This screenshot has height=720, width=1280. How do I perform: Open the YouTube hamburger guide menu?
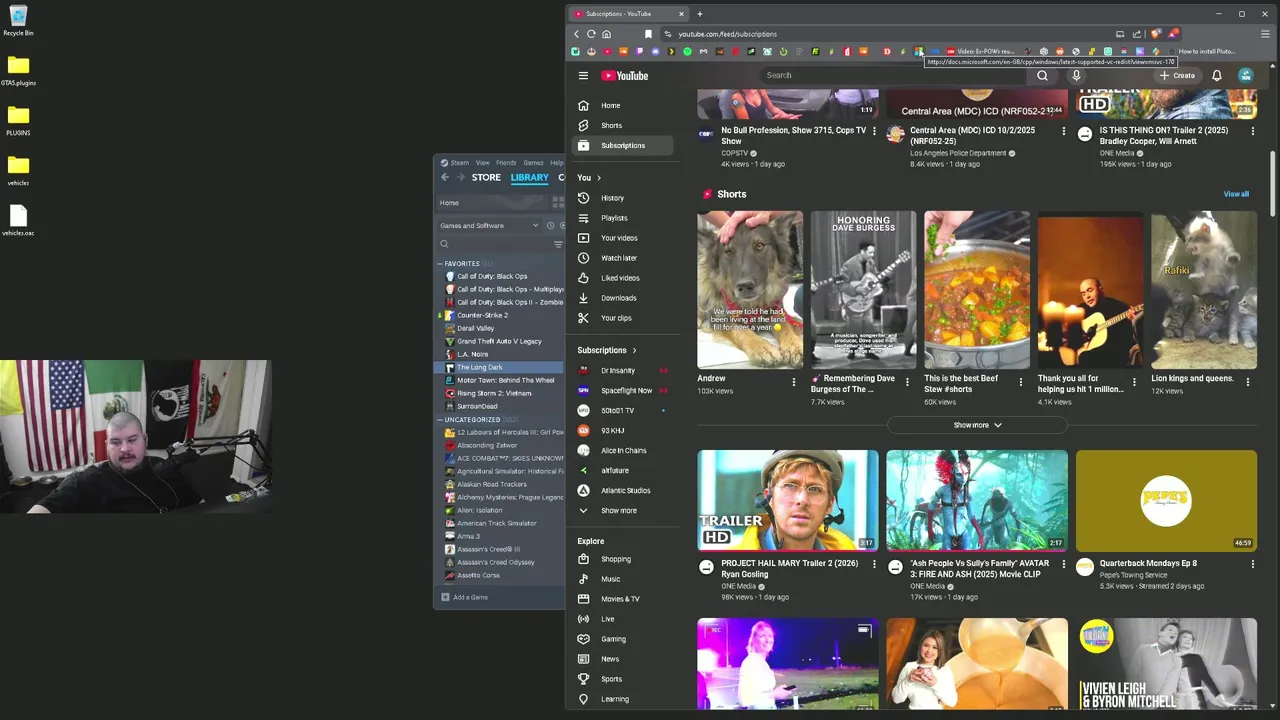click(583, 75)
